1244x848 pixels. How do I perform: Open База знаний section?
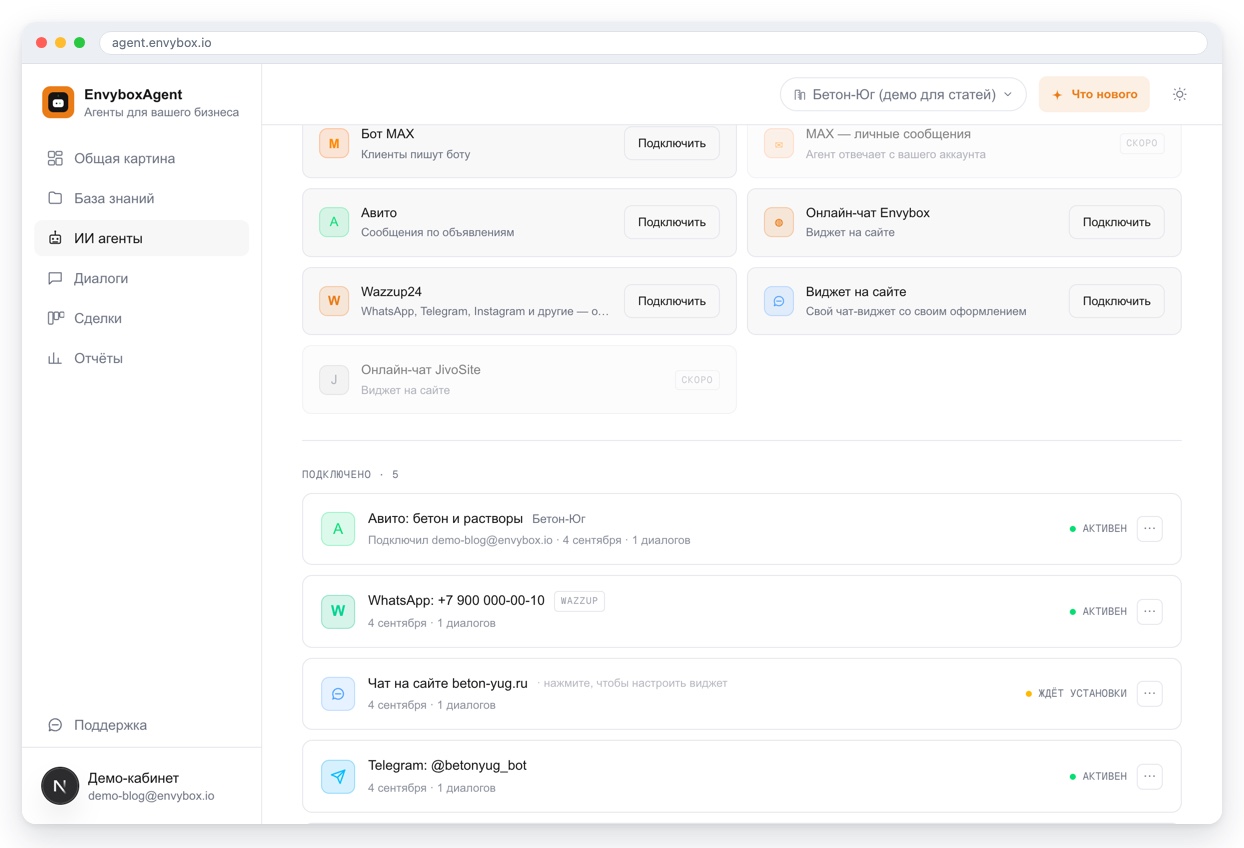[x=141, y=198]
